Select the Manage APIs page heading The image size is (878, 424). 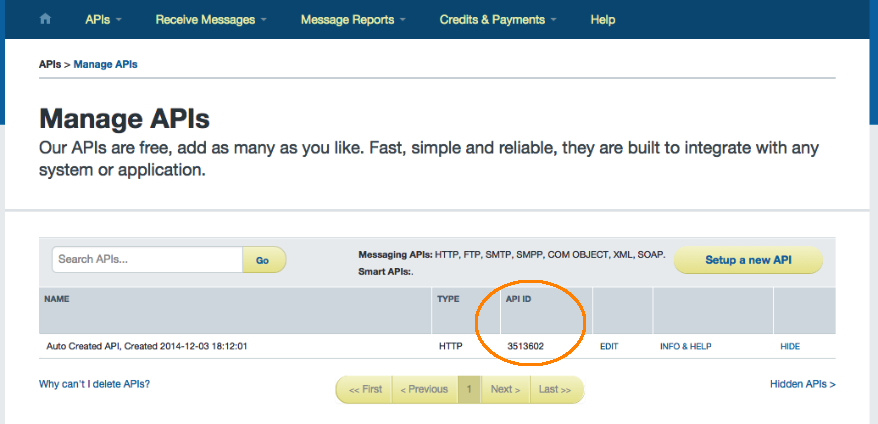click(124, 119)
